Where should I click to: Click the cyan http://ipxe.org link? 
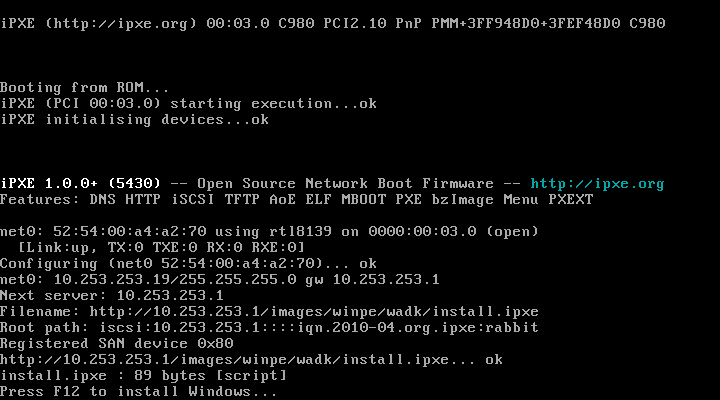click(597, 184)
